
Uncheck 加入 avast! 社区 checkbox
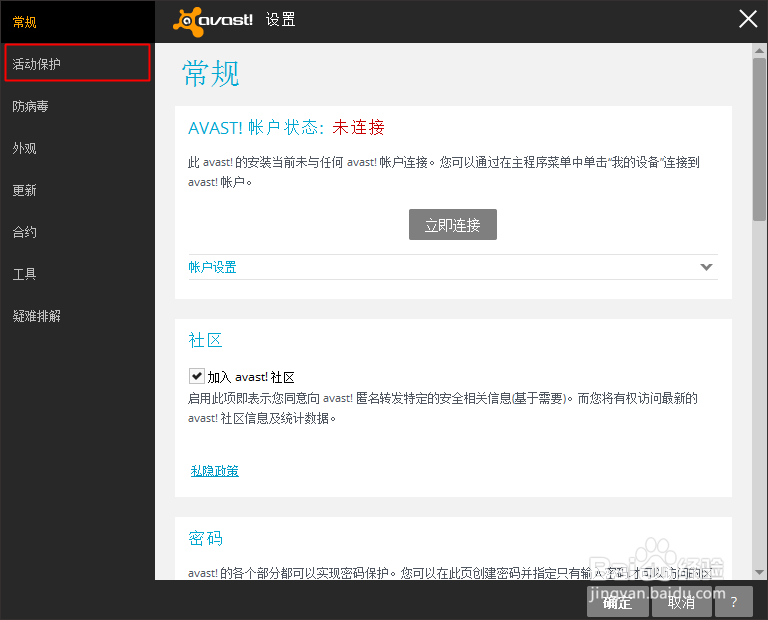(x=196, y=376)
